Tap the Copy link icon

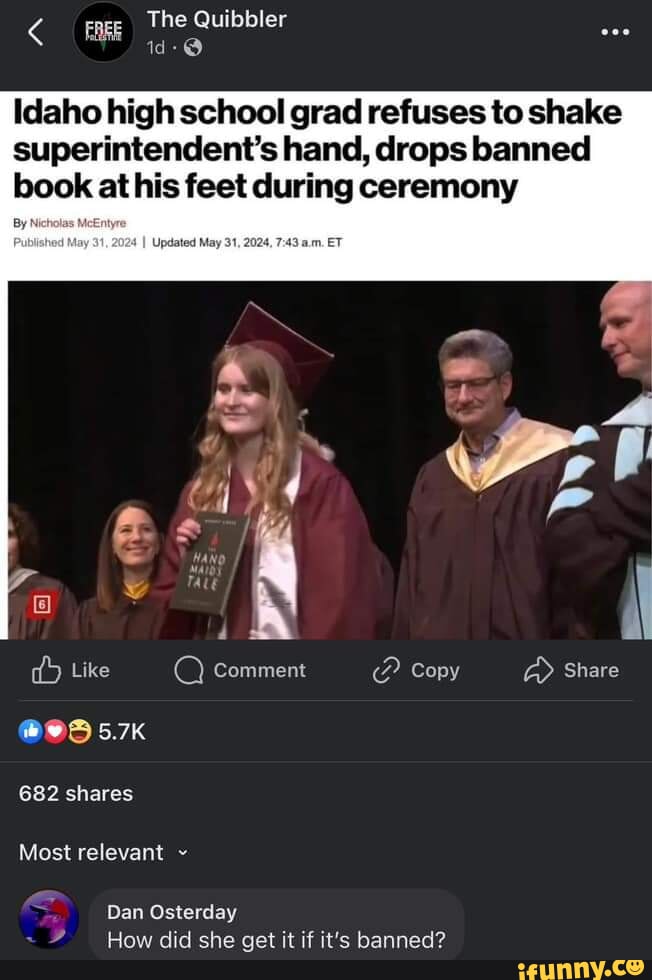tap(385, 670)
